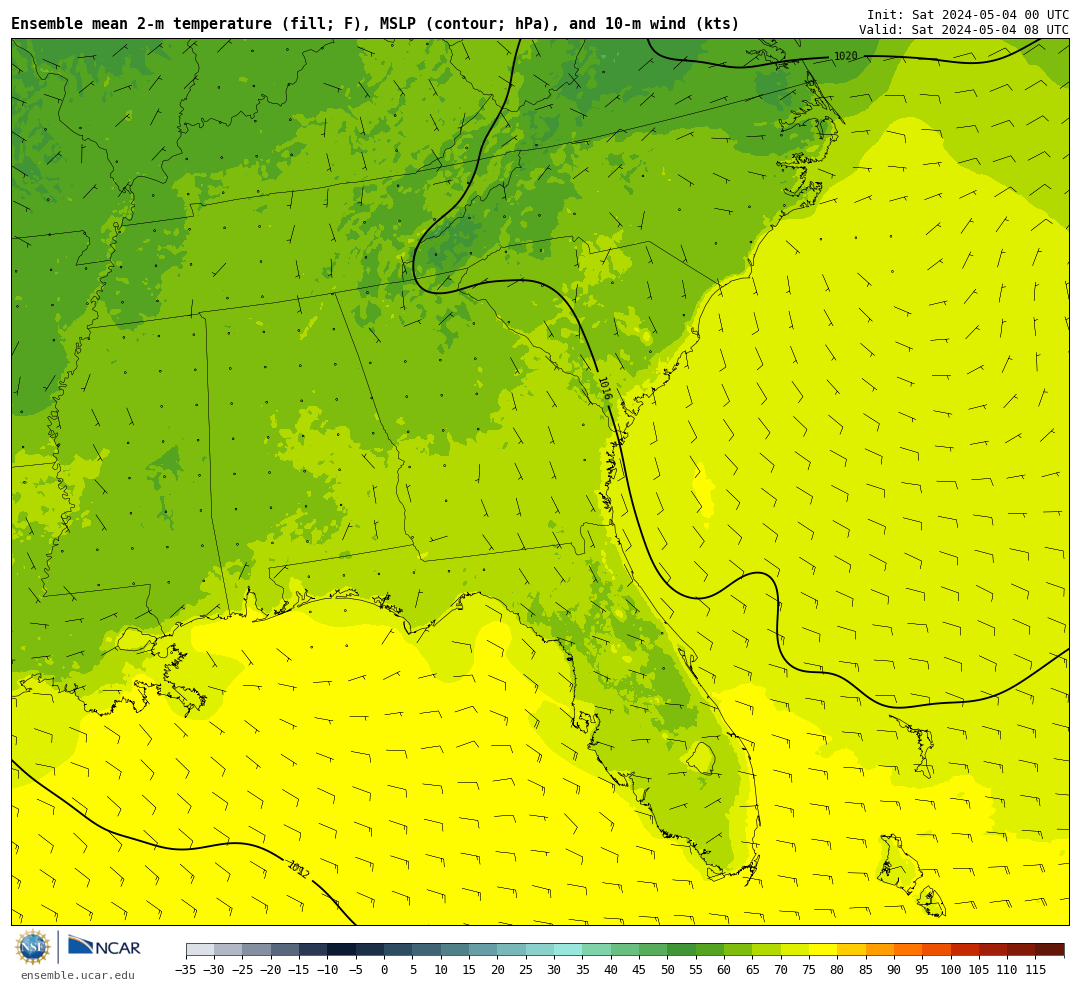Click the colorbar swatch right of 60
Viewport: 1080px width, 988px height.
pyautogui.click(x=738, y=950)
